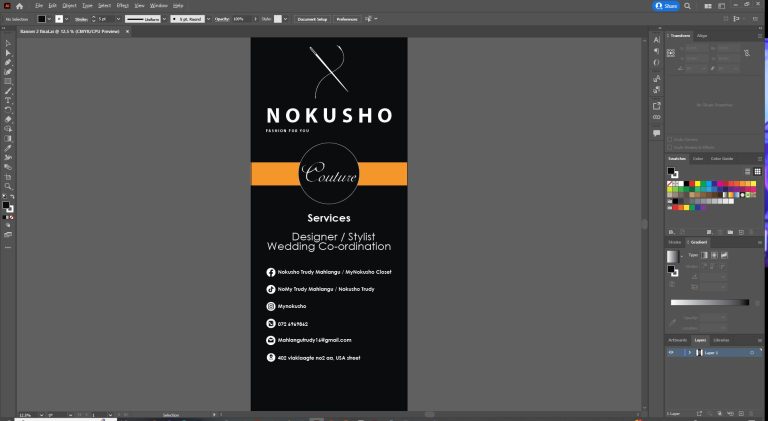Viewport: 768px width, 421px height.
Task: Hide Layer 1 using eye icon
Action: pos(671,353)
